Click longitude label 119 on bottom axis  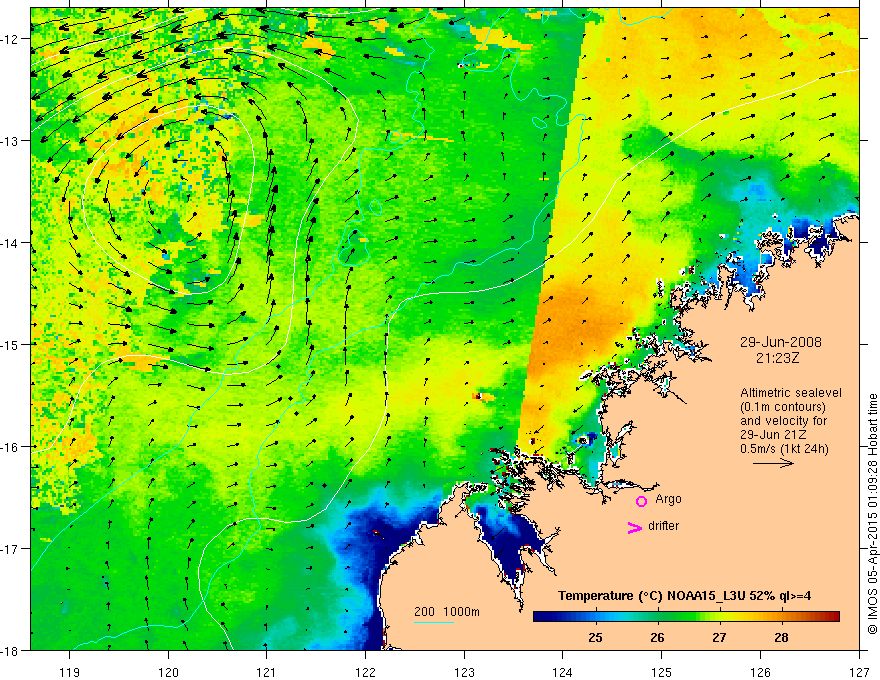click(70, 672)
